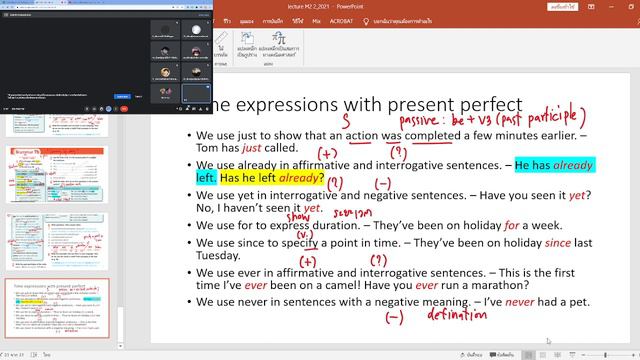The width and height of the screenshot is (640, 360).
Task: Dismiss the Meet notification bar text button
Action: pyautogui.click(x=138, y=97)
